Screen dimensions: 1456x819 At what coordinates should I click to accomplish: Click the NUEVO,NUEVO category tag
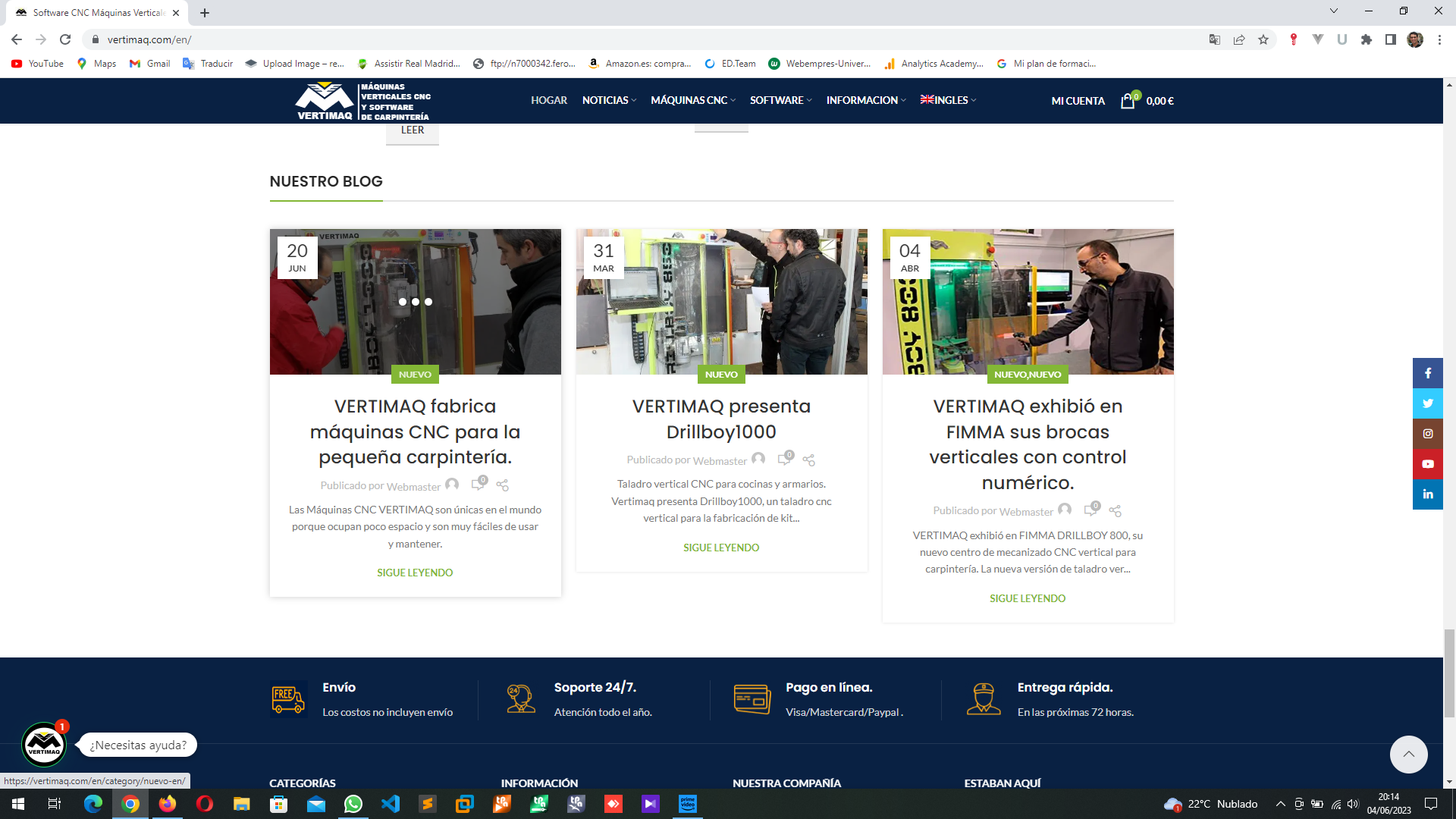point(1028,375)
